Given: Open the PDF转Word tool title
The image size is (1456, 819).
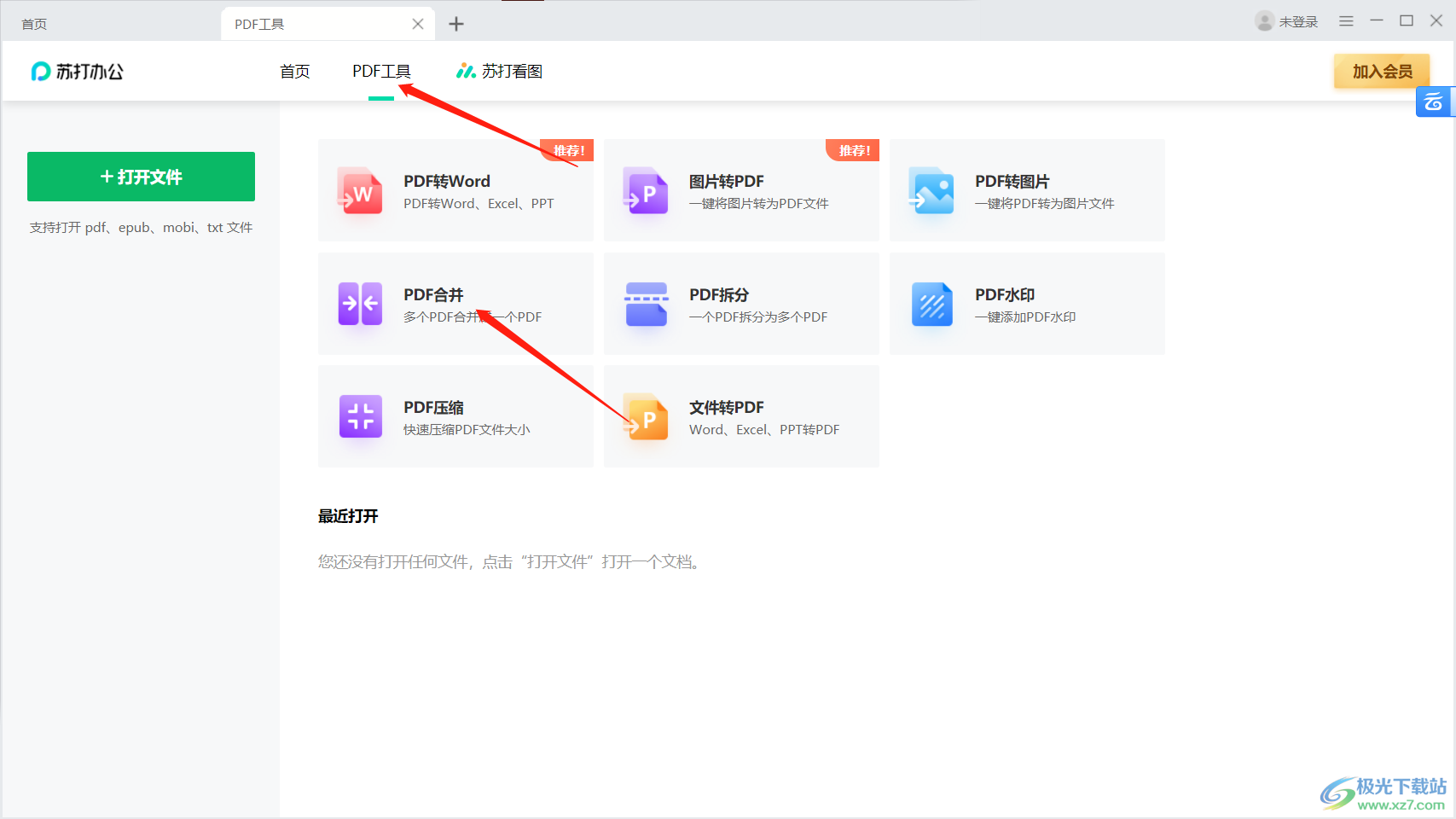Looking at the screenshot, I should (x=447, y=181).
